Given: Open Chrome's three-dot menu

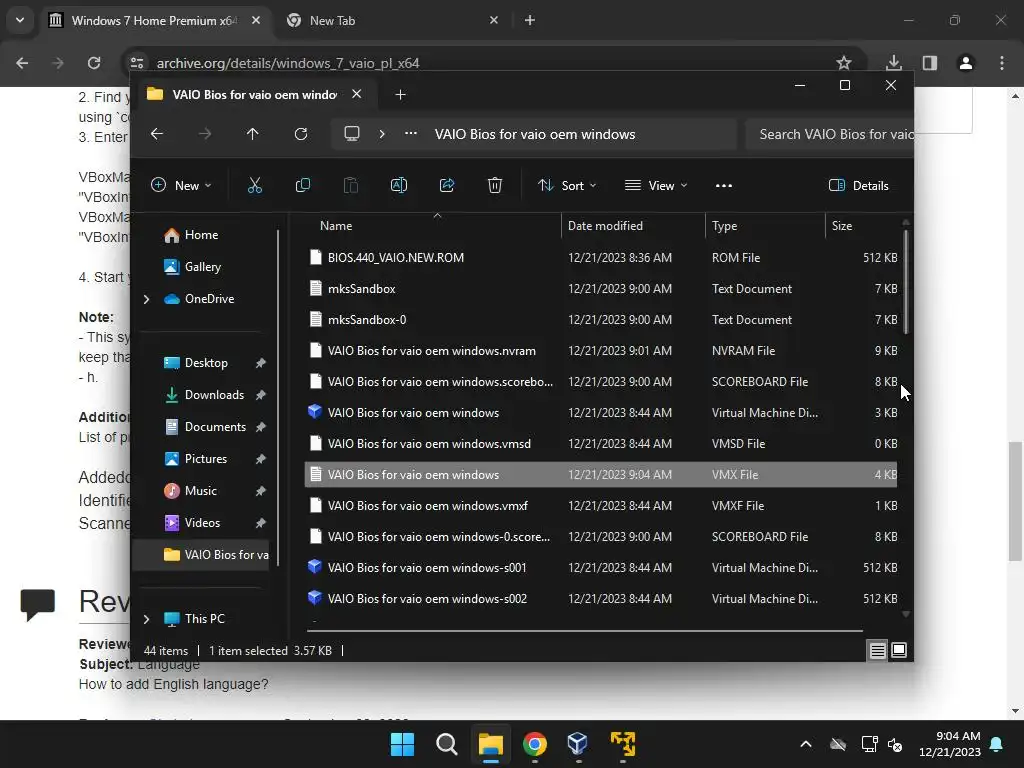Looking at the screenshot, I should tap(1002, 63).
